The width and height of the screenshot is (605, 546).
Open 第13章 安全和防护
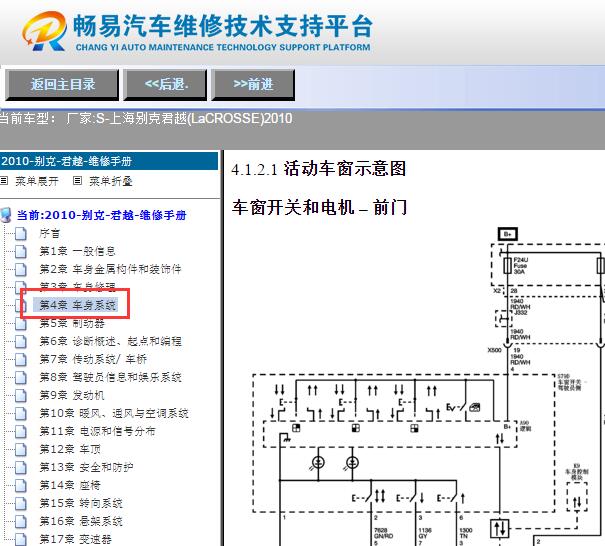86,467
